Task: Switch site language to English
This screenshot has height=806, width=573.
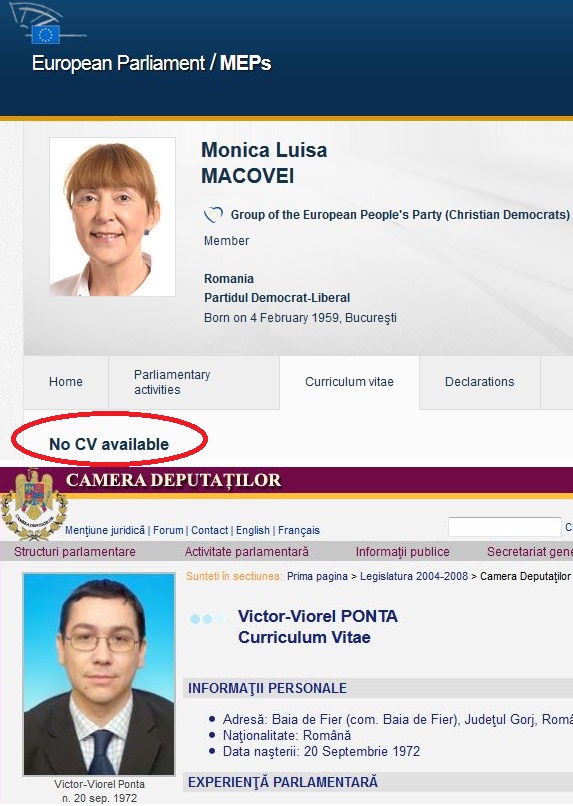Action: (x=253, y=530)
